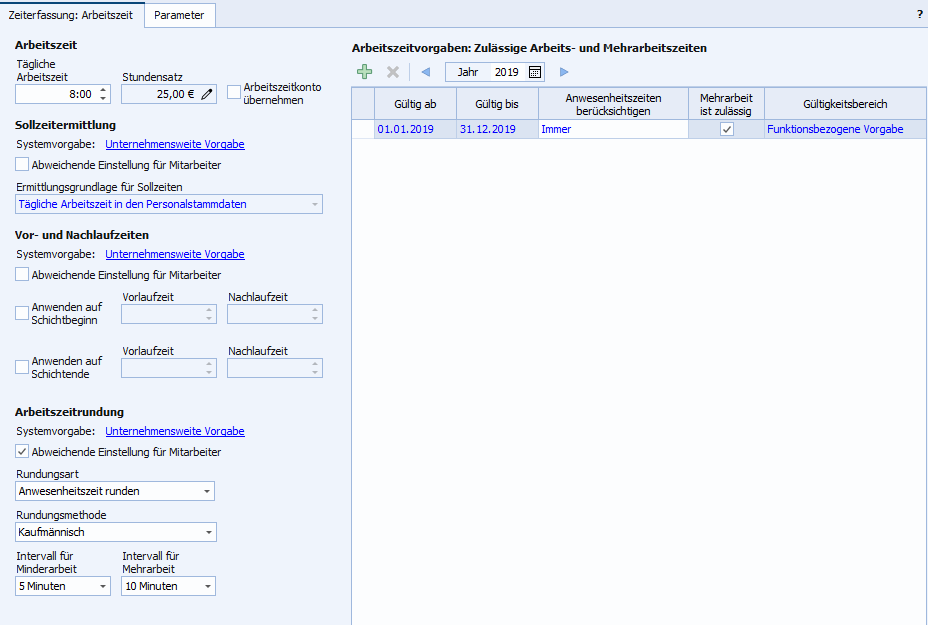Open Unternehmensweite Vorgabe link under Sollzeitermittlung

(x=174, y=144)
